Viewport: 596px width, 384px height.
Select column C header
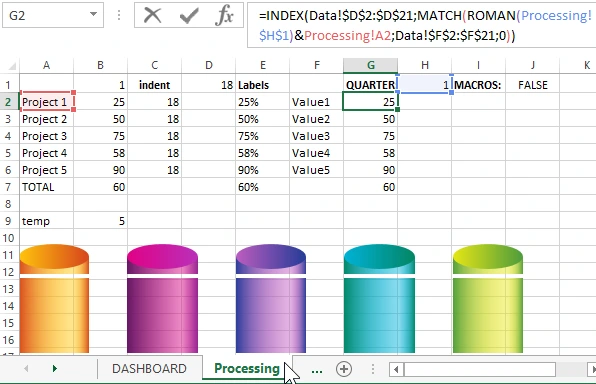click(x=154, y=65)
